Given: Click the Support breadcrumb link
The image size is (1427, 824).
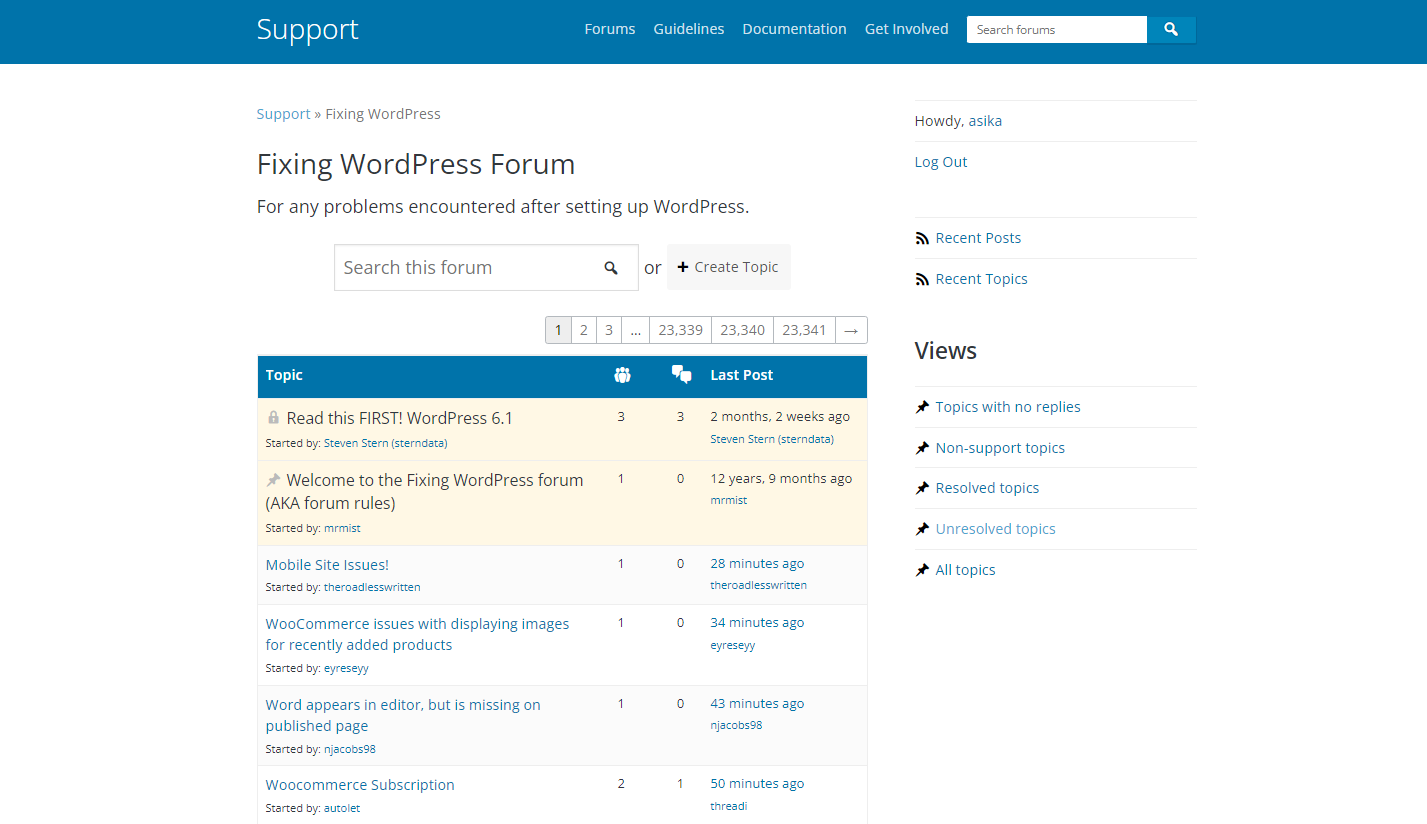Looking at the screenshot, I should 284,114.
